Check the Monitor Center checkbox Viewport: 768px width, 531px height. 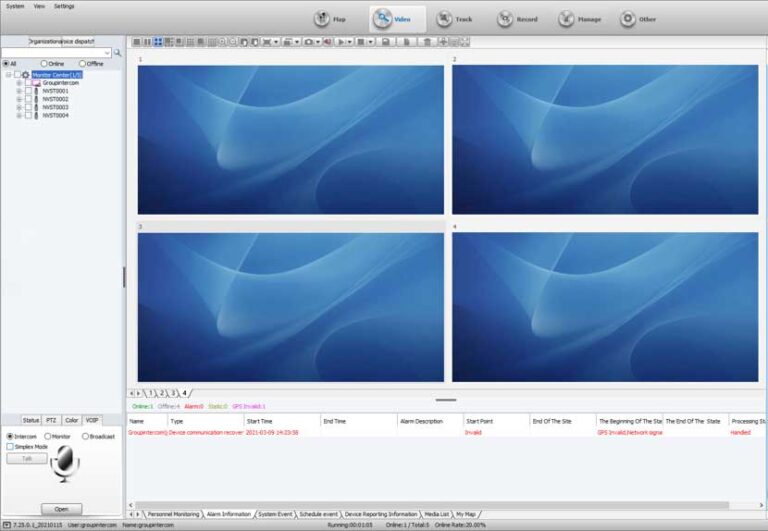click(17, 75)
